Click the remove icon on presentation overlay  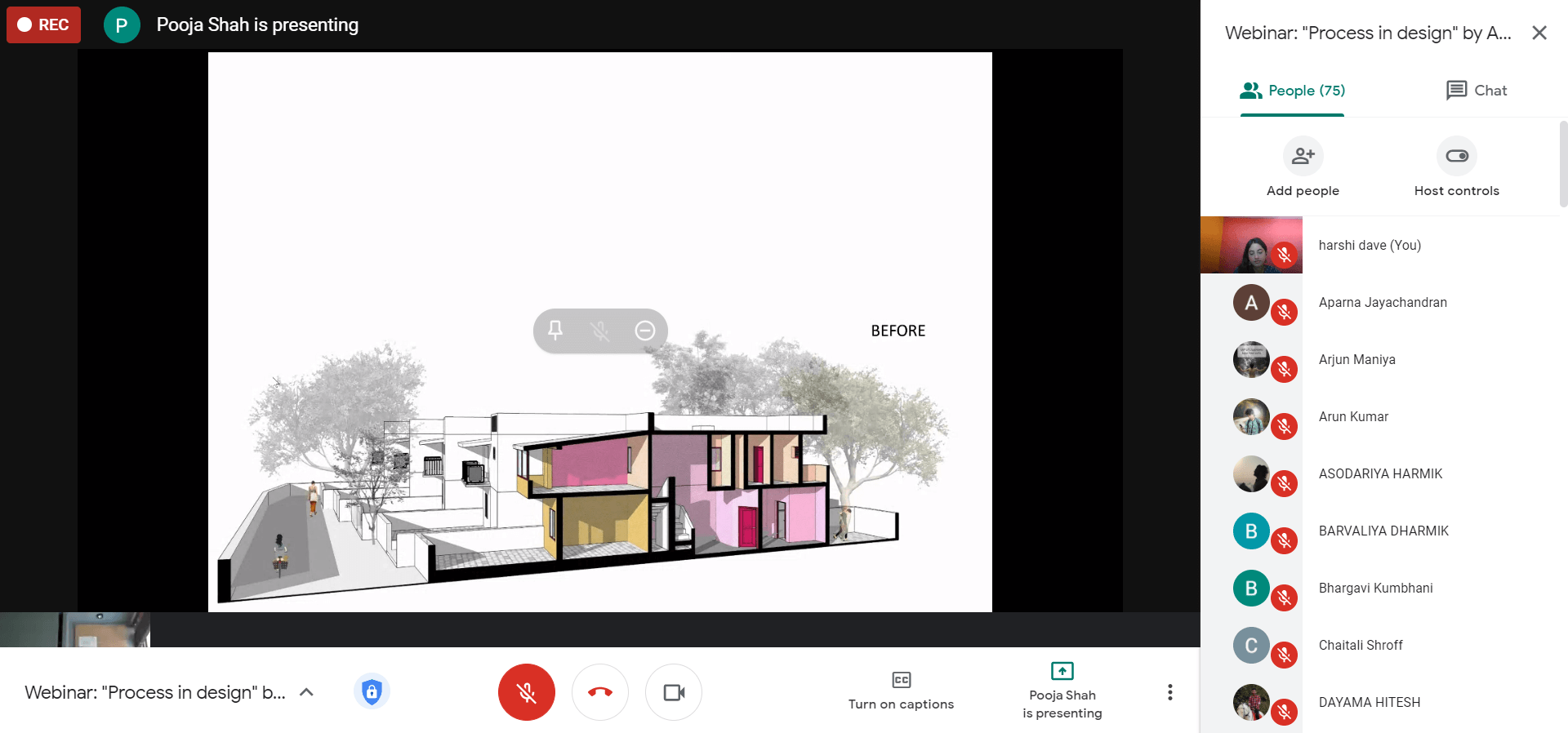click(645, 331)
